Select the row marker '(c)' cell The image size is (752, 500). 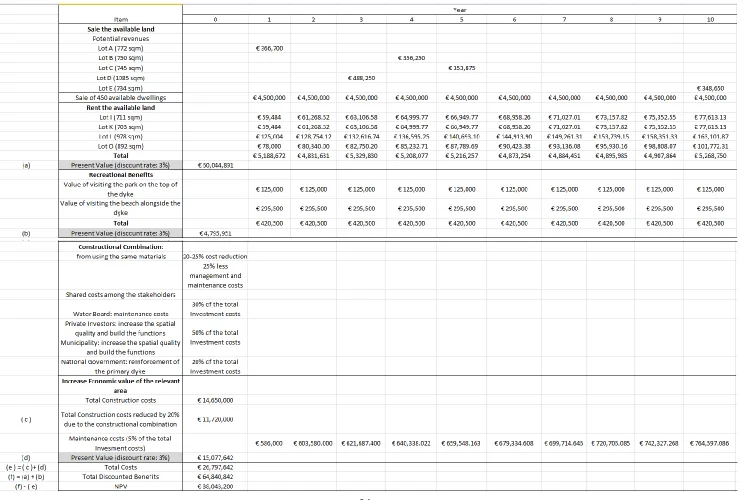[x=26, y=419]
